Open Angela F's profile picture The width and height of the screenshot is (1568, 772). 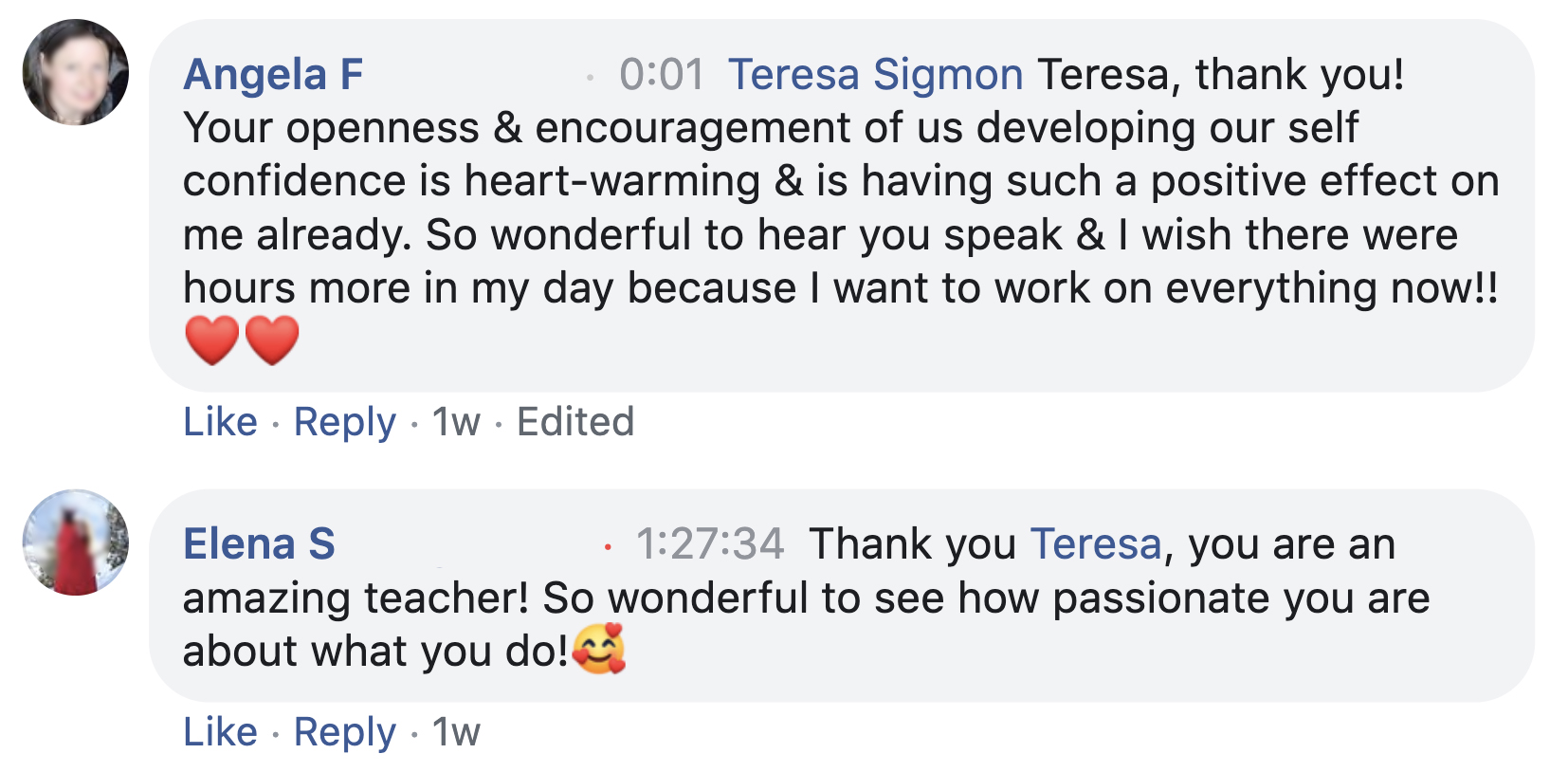pos(76,72)
